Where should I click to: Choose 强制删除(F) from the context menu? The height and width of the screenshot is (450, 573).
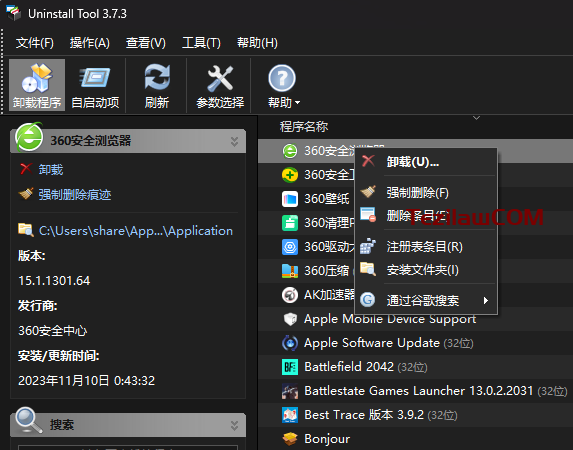(x=426, y=192)
